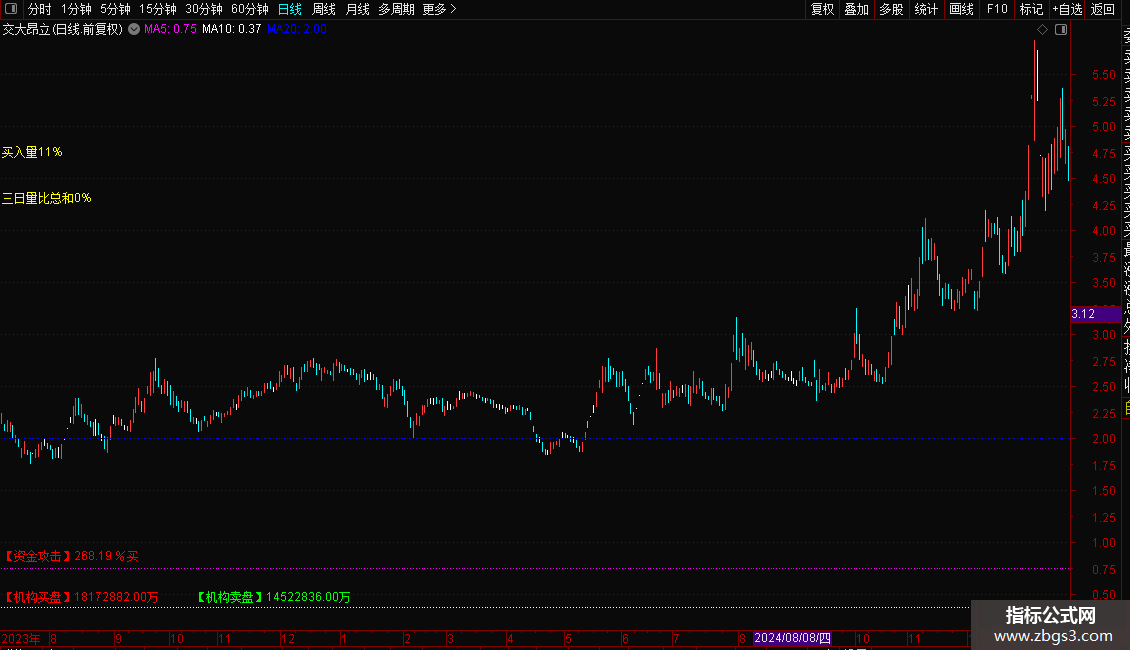Image resolution: width=1130 pixels, height=650 pixels.
Task: Open the indicator dropdown beside 交大昂立 title
Action: (x=134, y=29)
